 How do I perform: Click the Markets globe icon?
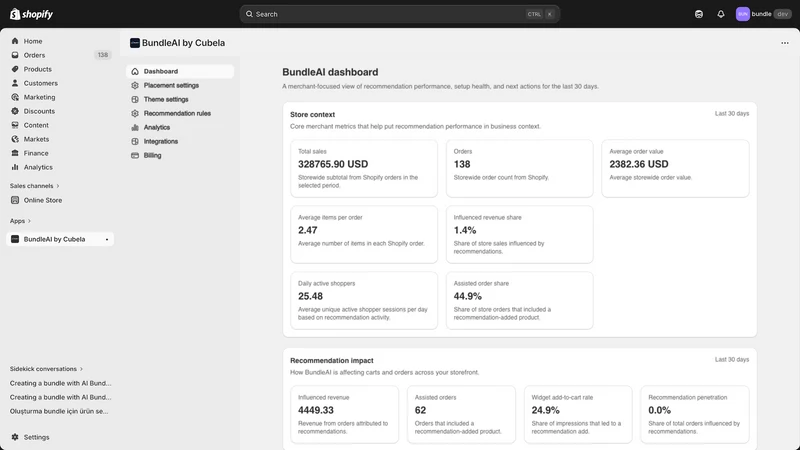coord(15,139)
